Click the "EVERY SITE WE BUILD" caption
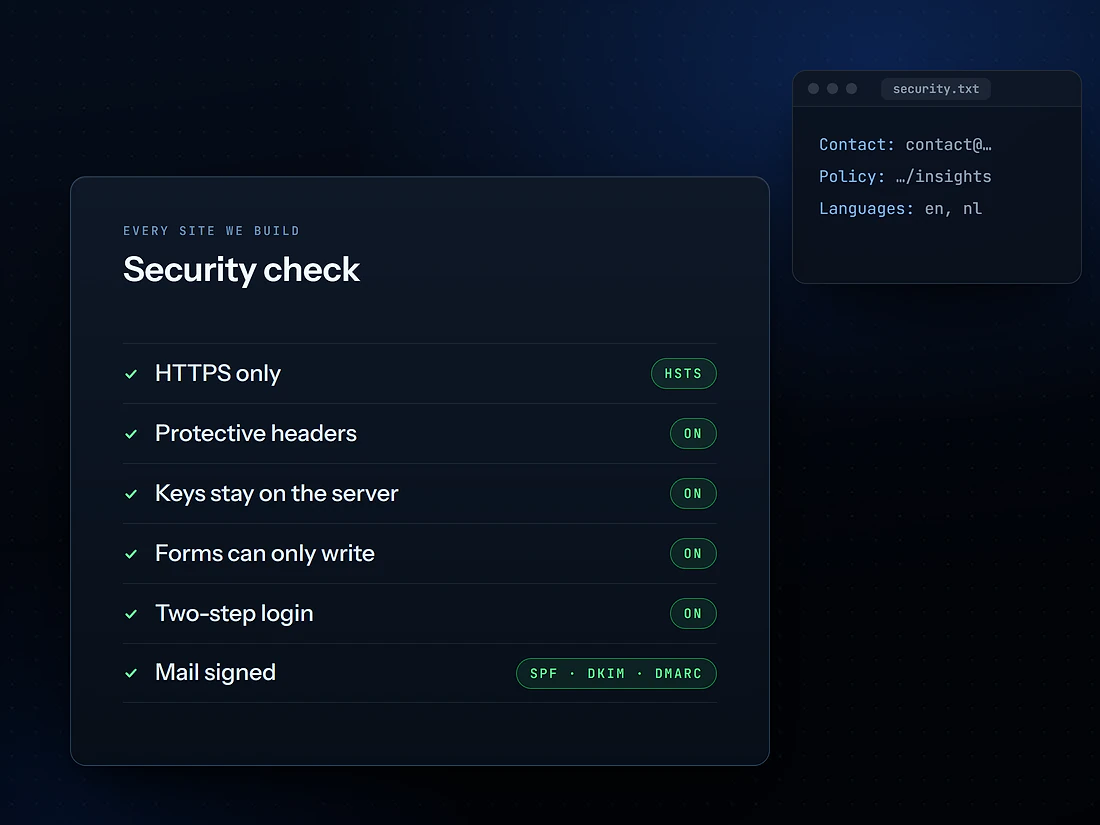This screenshot has width=1100, height=825. (211, 231)
